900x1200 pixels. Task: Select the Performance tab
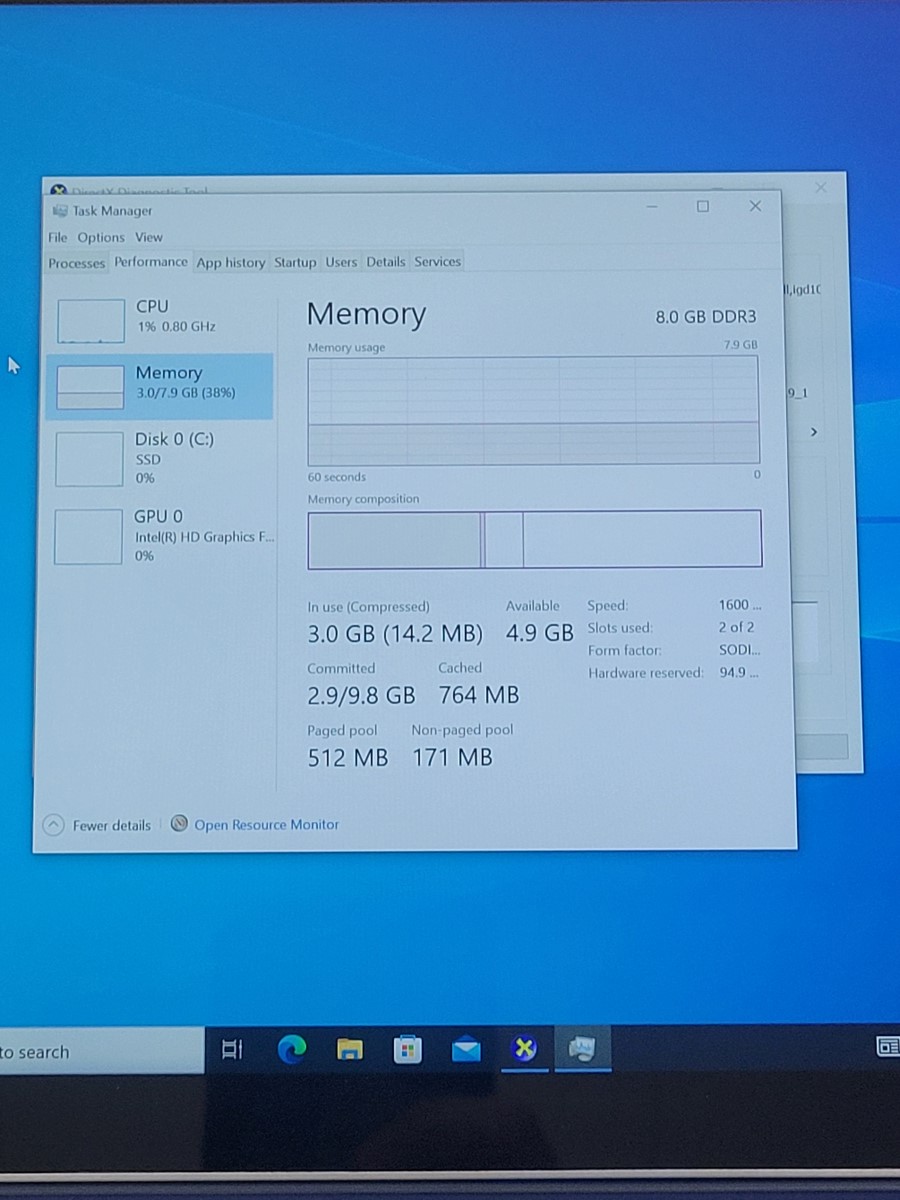[151, 262]
